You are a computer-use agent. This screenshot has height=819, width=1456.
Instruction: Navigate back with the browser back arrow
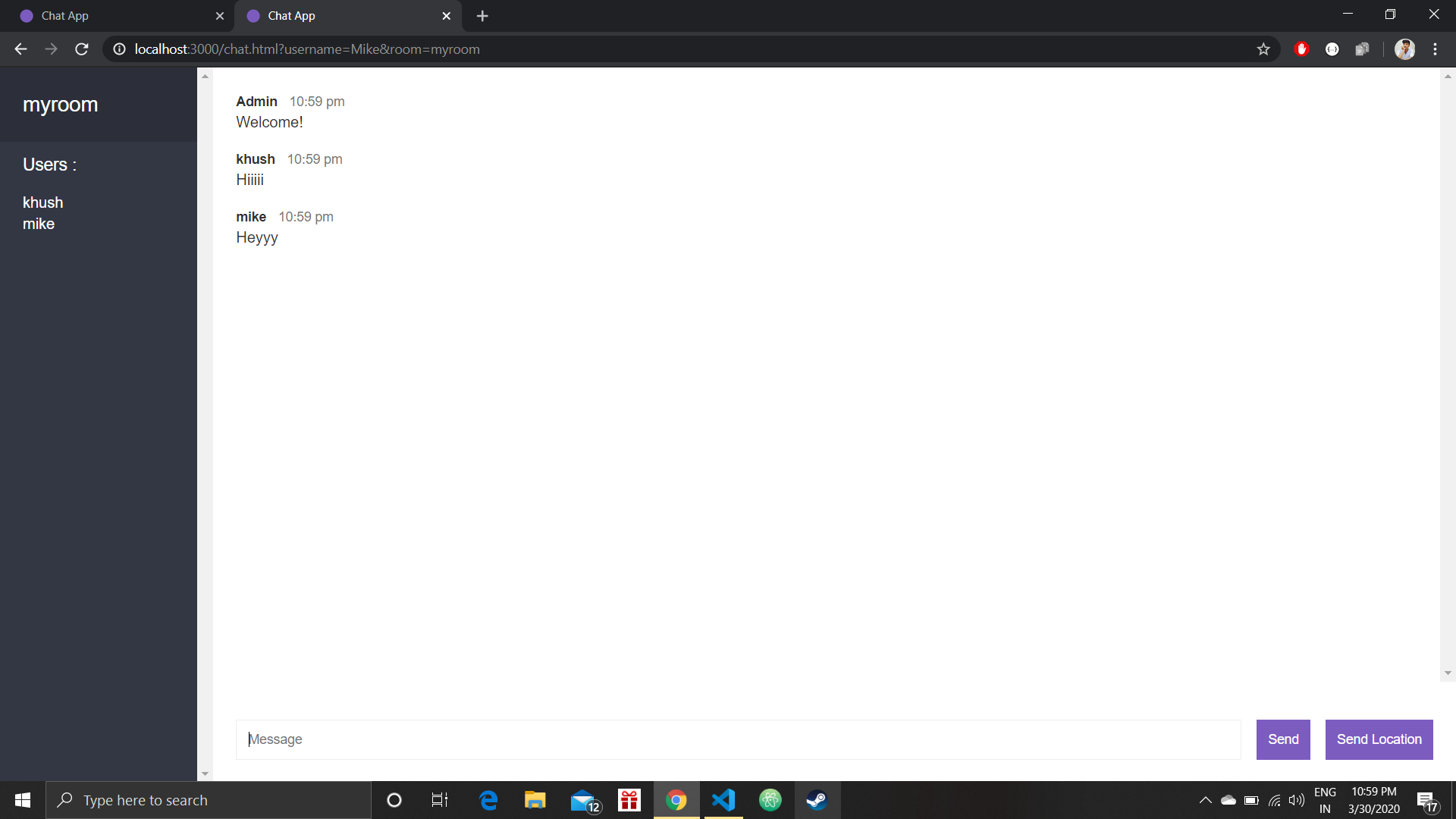20,49
